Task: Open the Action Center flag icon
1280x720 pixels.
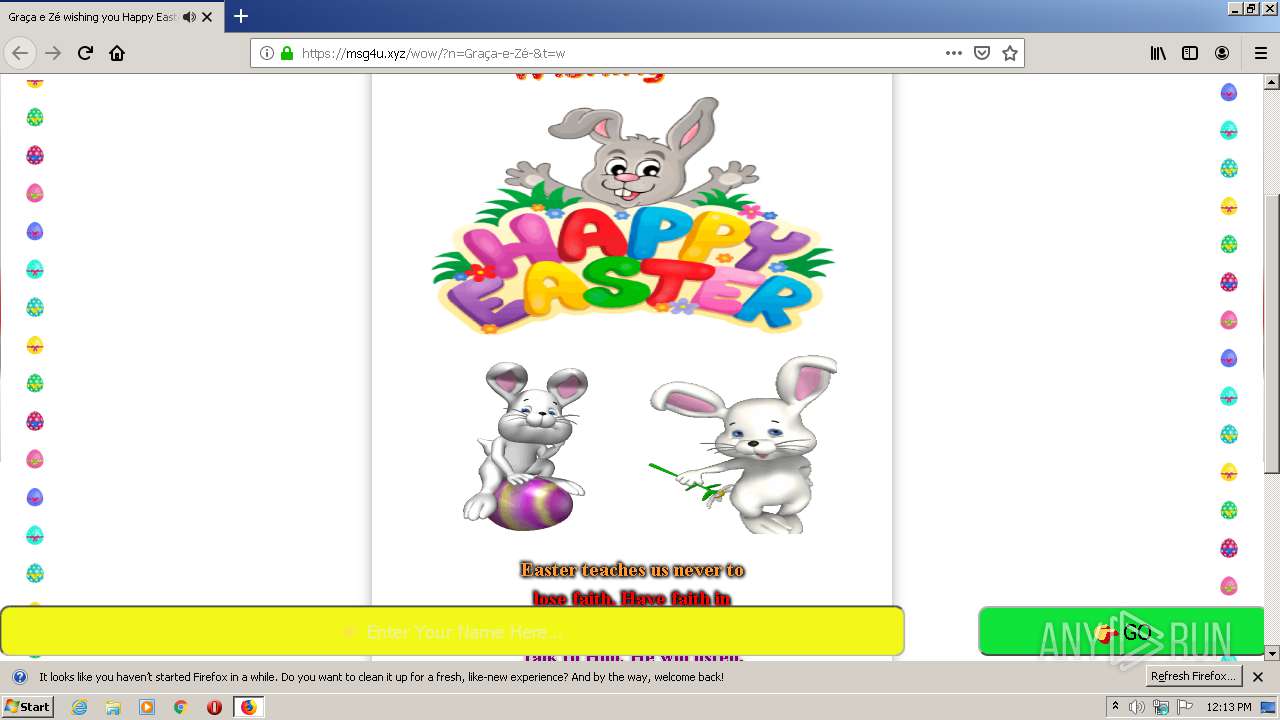Action: [x=1185, y=707]
